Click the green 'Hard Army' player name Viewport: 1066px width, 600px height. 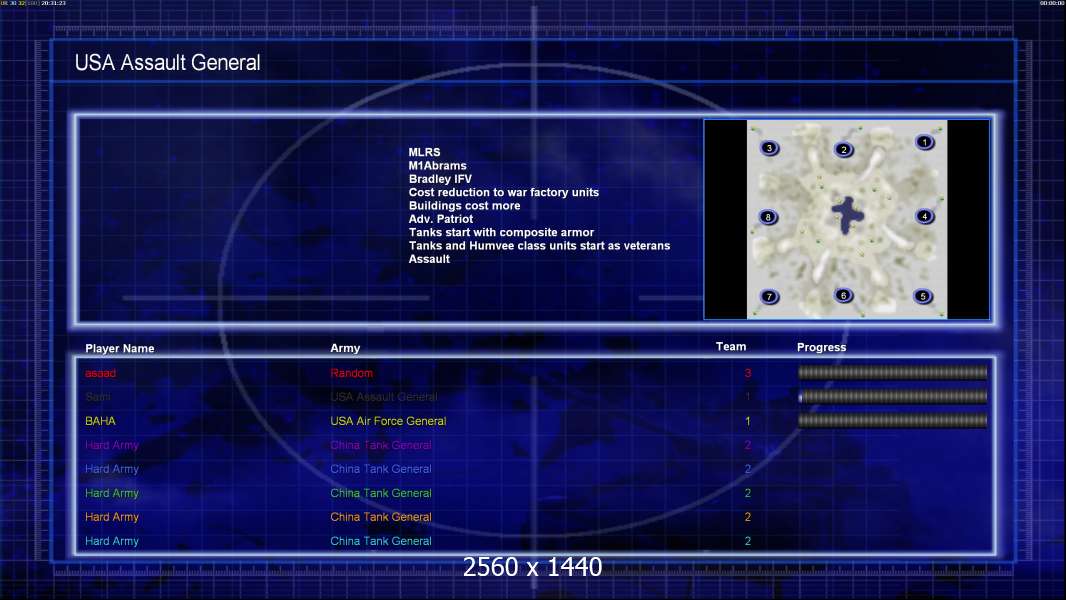pyautogui.click(x=111, y=493)
